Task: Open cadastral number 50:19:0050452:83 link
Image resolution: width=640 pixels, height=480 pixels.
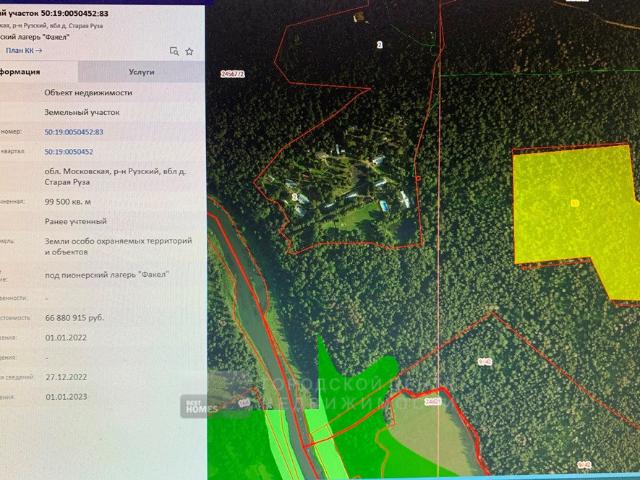Action: 74,131
